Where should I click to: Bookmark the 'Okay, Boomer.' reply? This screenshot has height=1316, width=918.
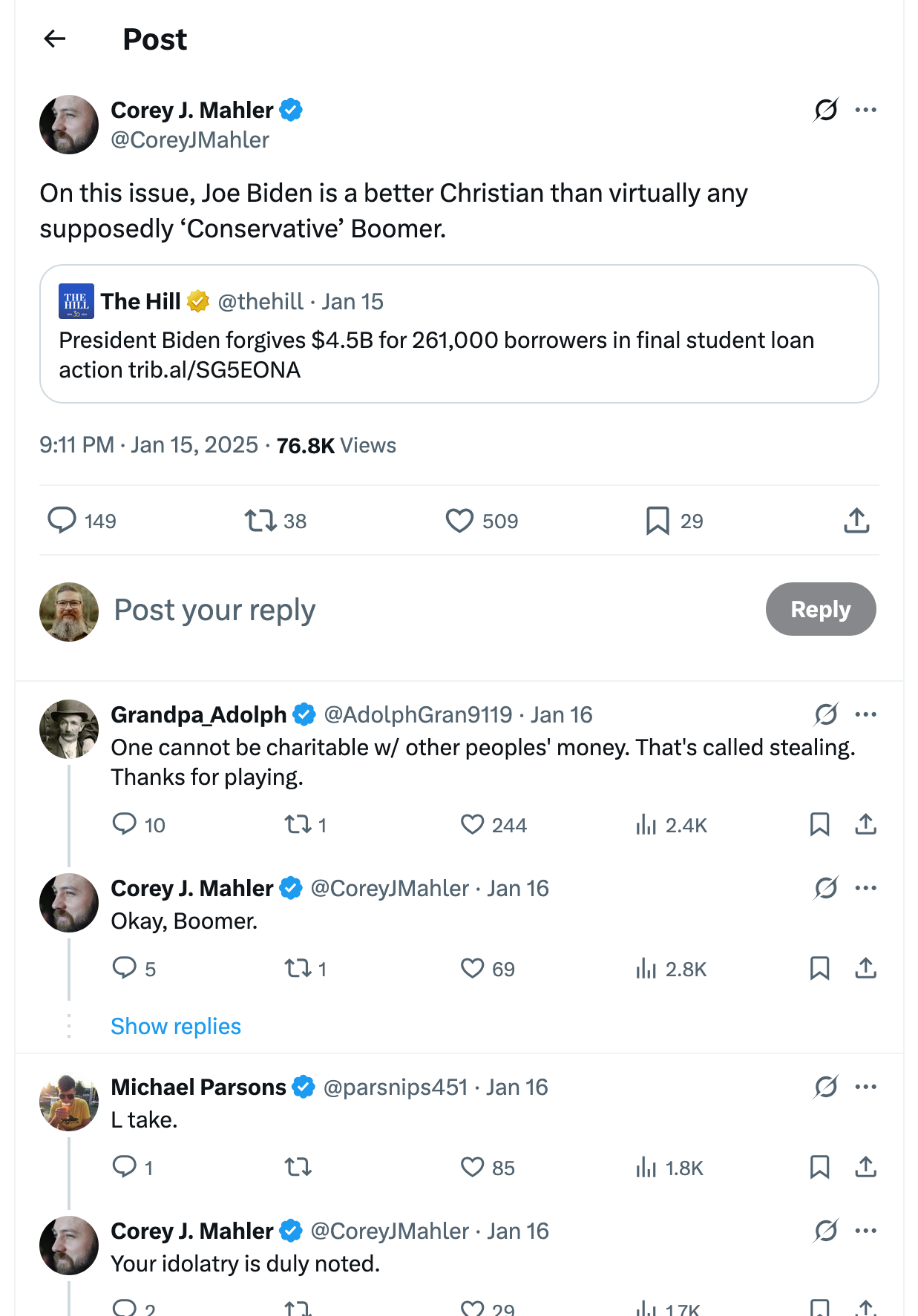[x=819, y=968]
